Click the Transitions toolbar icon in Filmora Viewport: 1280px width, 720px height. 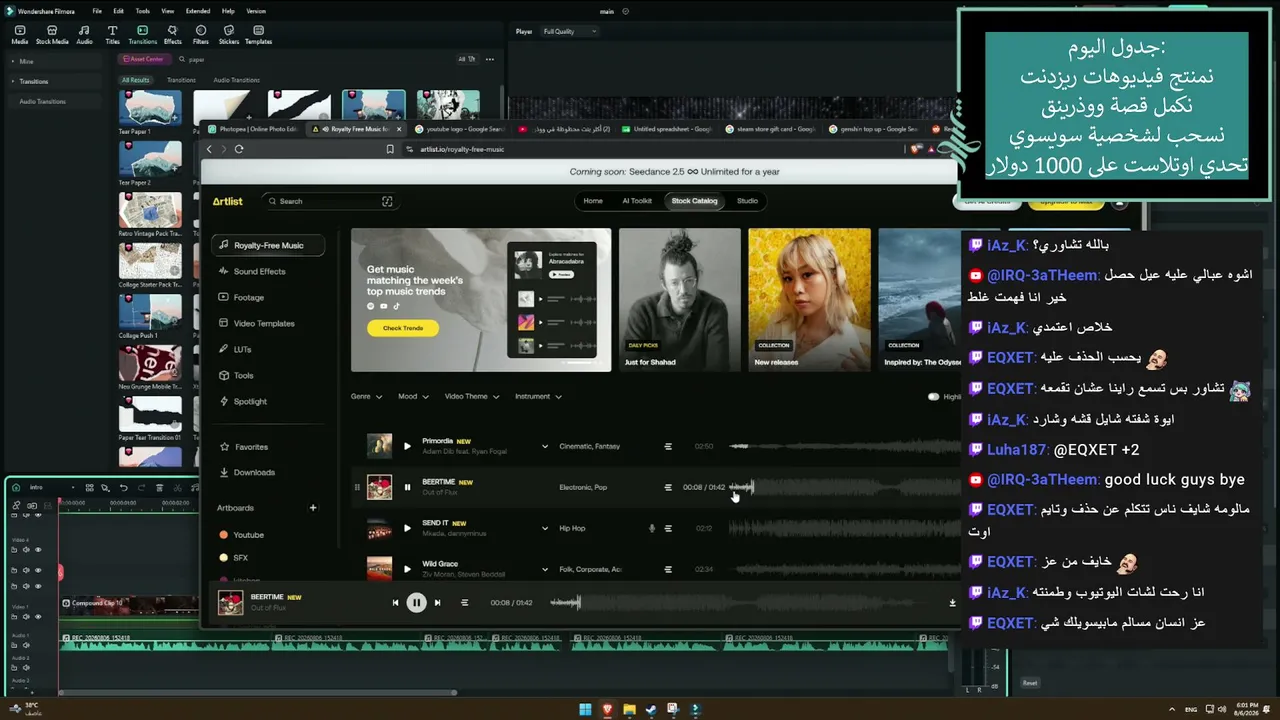(x=142, y=35)
